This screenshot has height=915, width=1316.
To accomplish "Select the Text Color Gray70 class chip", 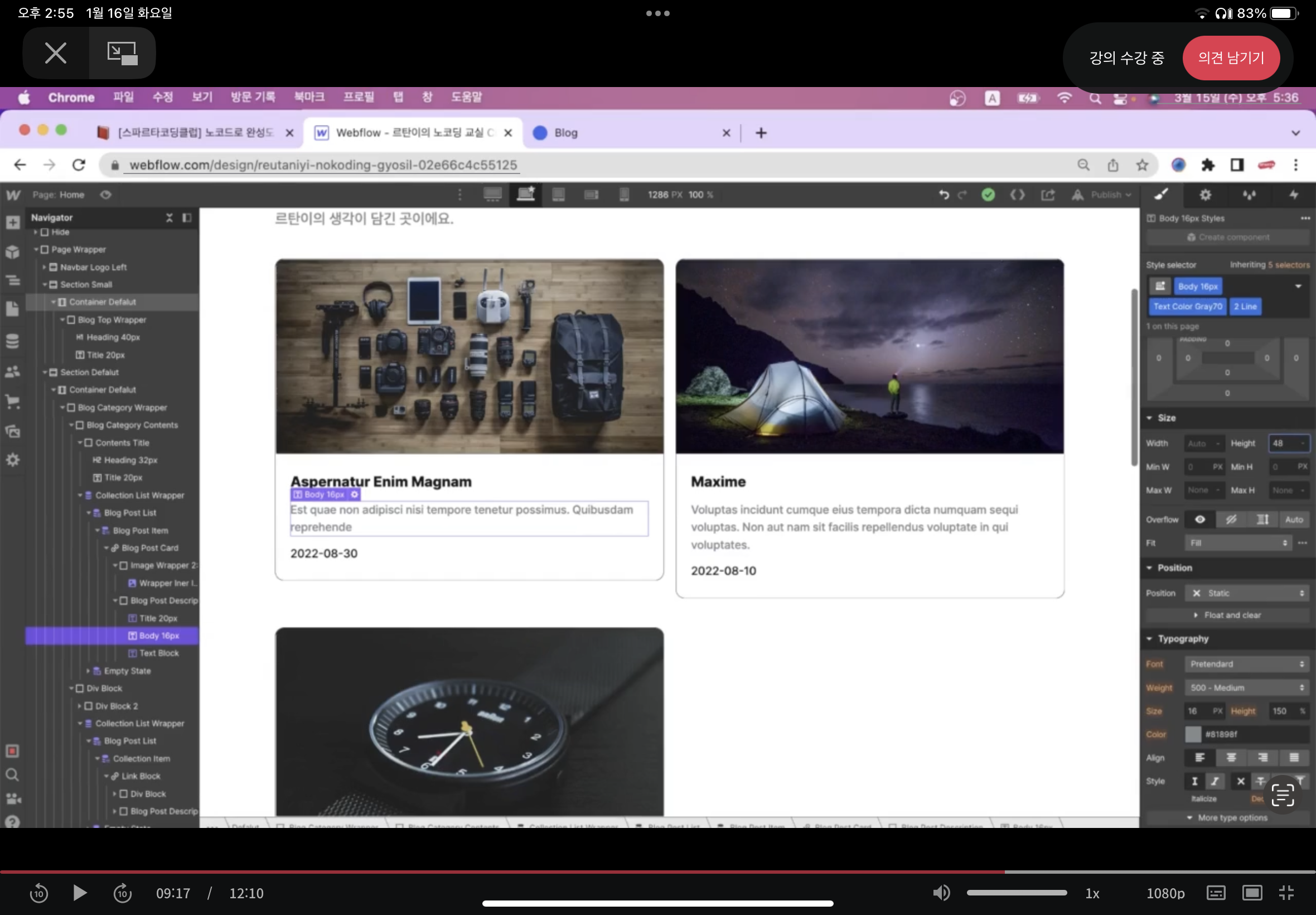I will point(1188,307).
